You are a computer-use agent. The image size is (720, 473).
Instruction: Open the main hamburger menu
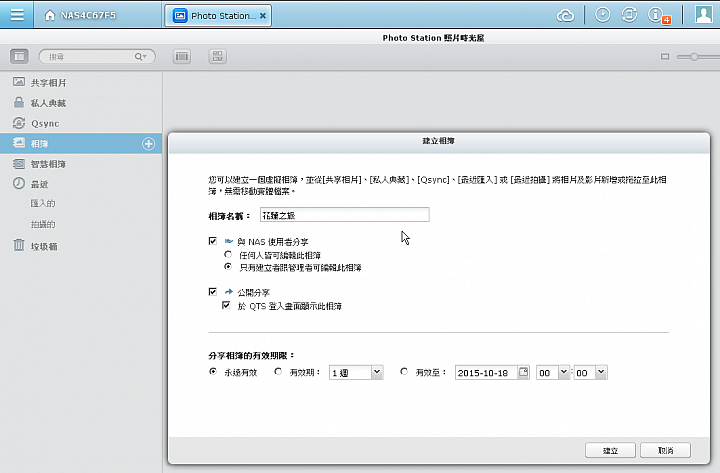click(x=17, y=15)
